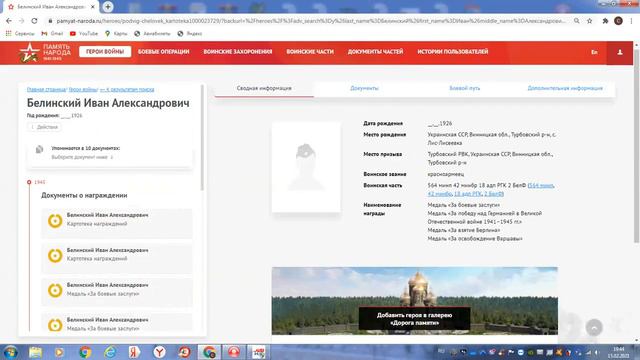This screenshot has width=640, height=360.
Task: Expand Выберите документ ниже
Action: pyautogui.click(x=82, y=157)
